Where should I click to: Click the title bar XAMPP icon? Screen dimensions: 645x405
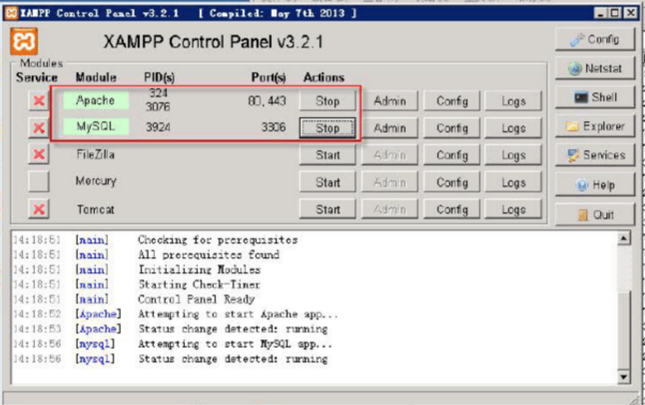(12, 13)
